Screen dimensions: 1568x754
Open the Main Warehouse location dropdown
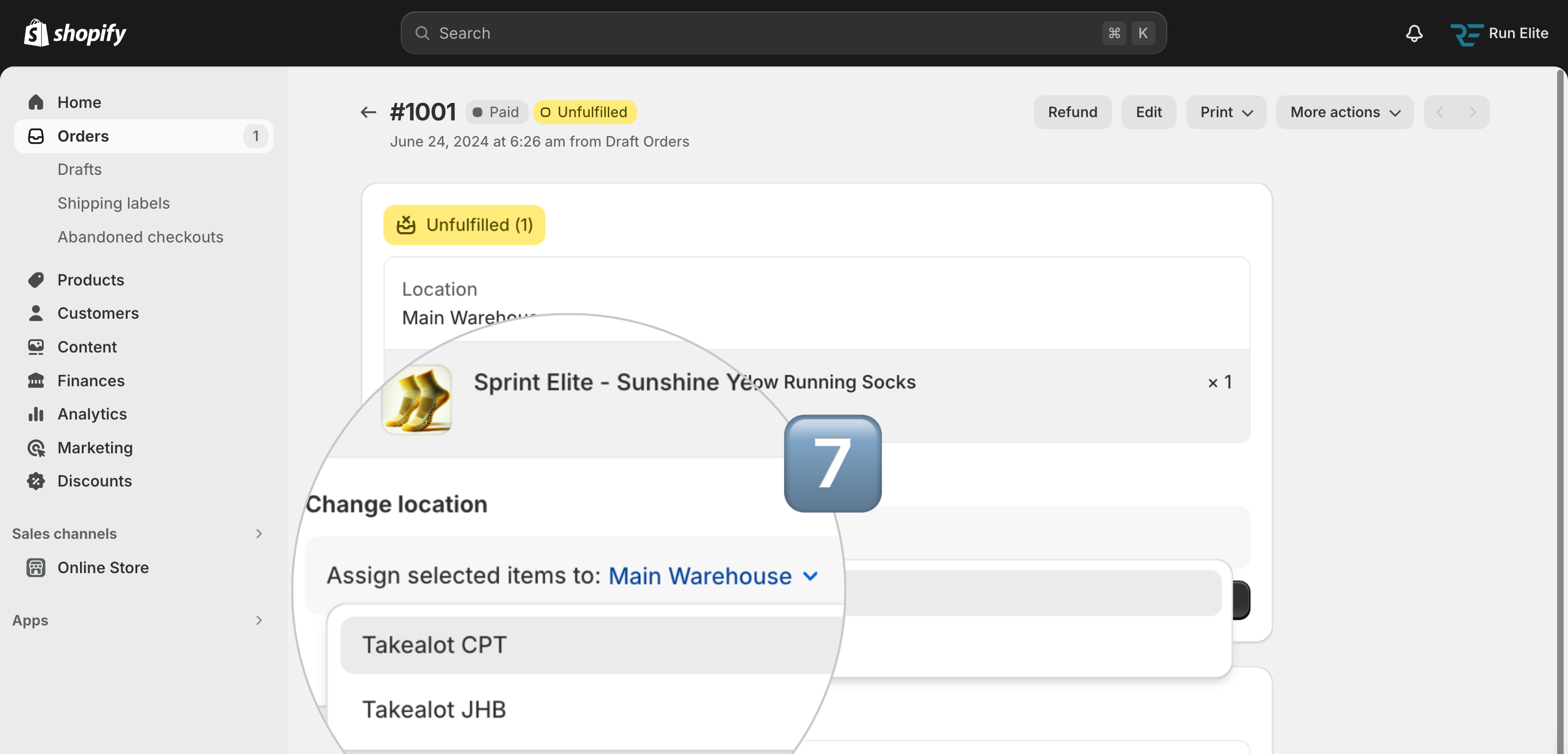click(712, 575)
